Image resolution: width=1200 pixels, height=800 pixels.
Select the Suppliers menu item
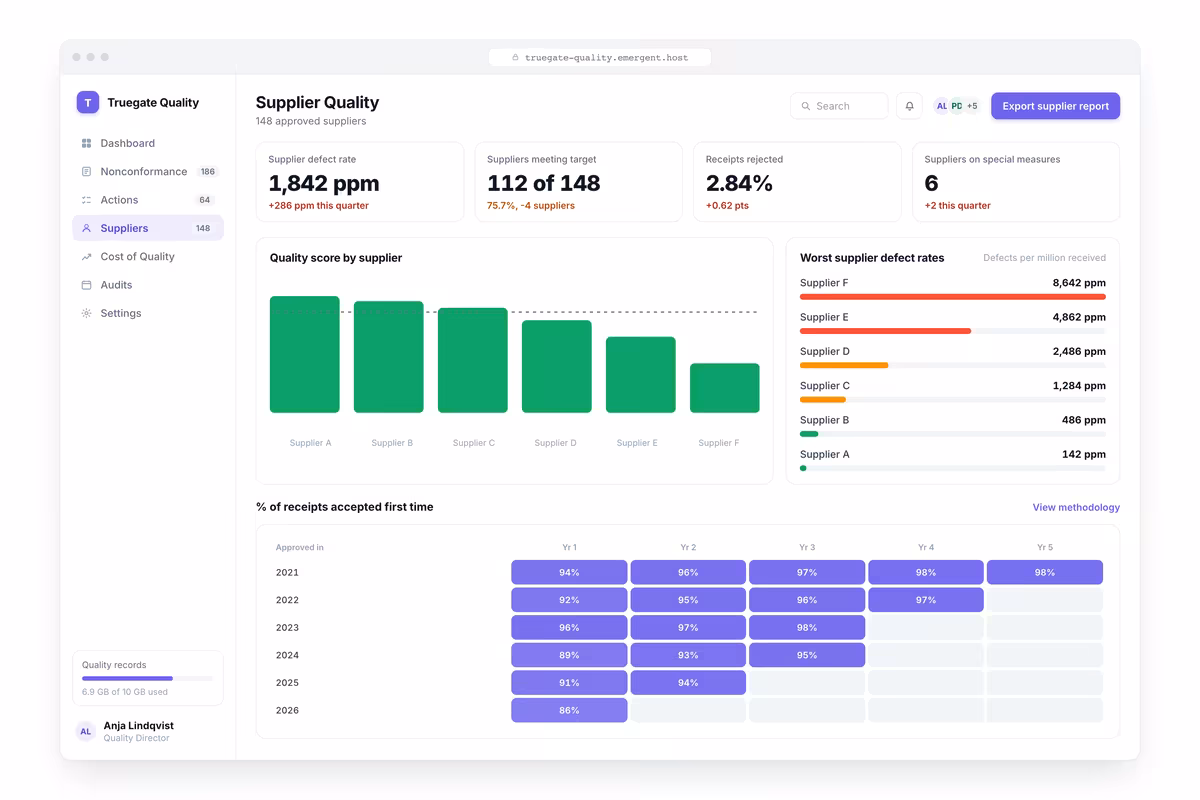(x=148, y=228)
